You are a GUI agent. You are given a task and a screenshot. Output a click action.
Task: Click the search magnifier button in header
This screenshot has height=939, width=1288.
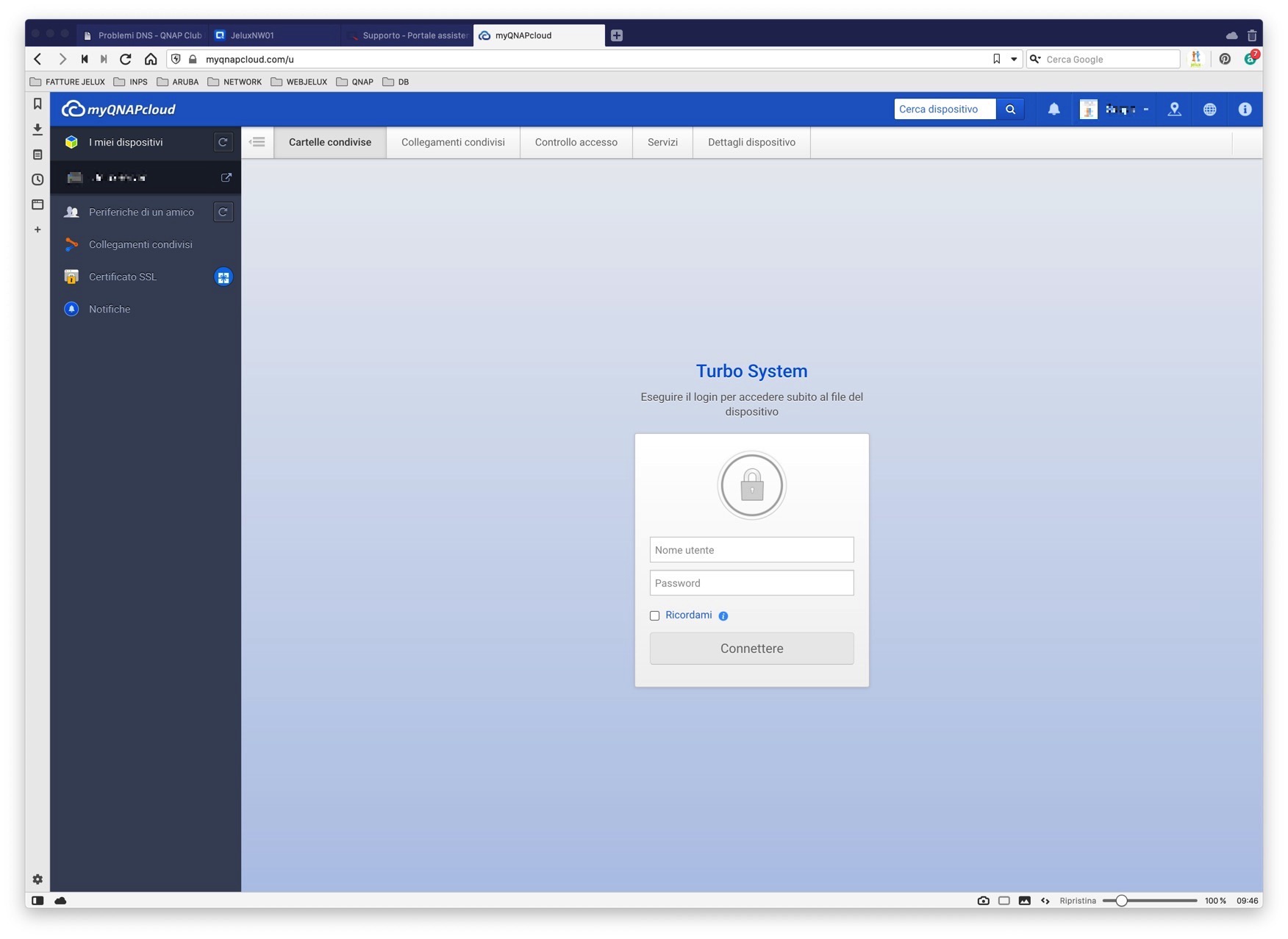(1010, 110)
